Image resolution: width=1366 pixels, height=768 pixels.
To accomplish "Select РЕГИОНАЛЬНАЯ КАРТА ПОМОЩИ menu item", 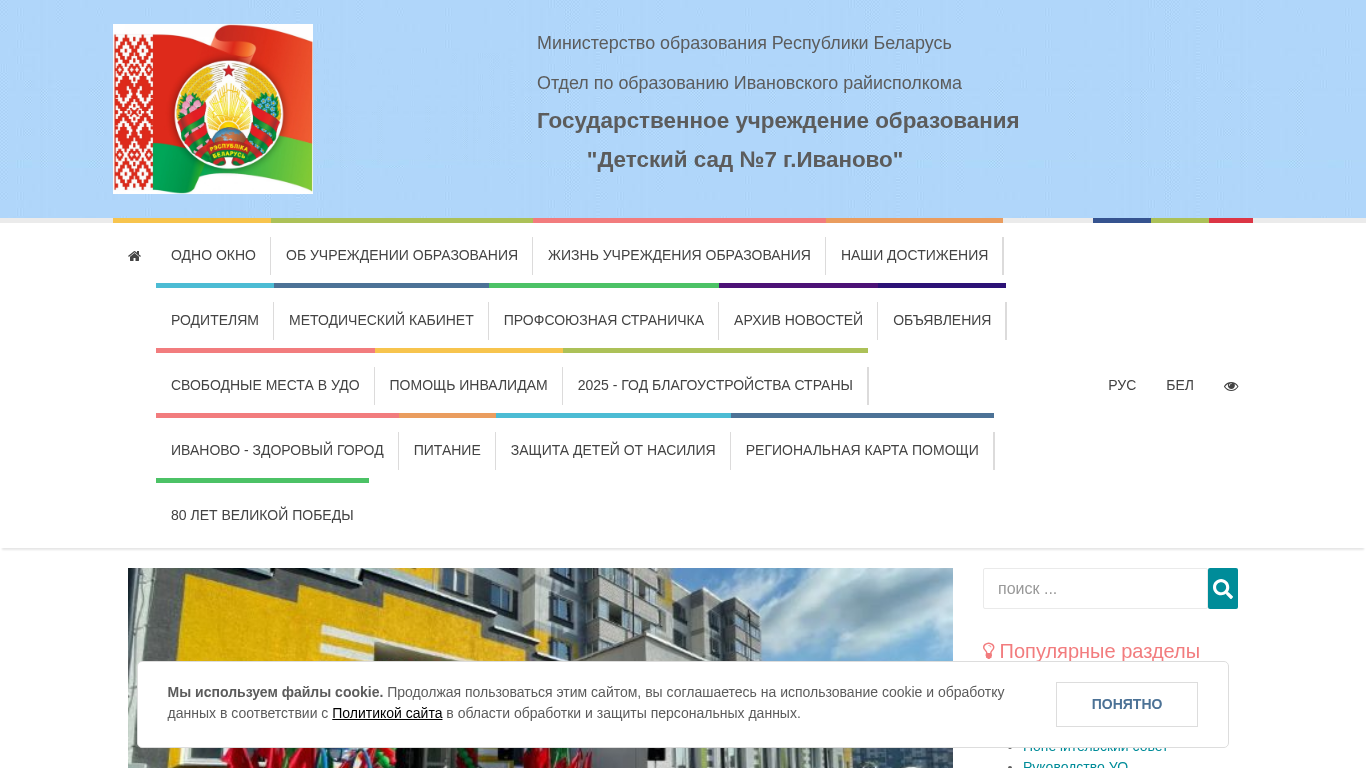I will pos(862,450).
